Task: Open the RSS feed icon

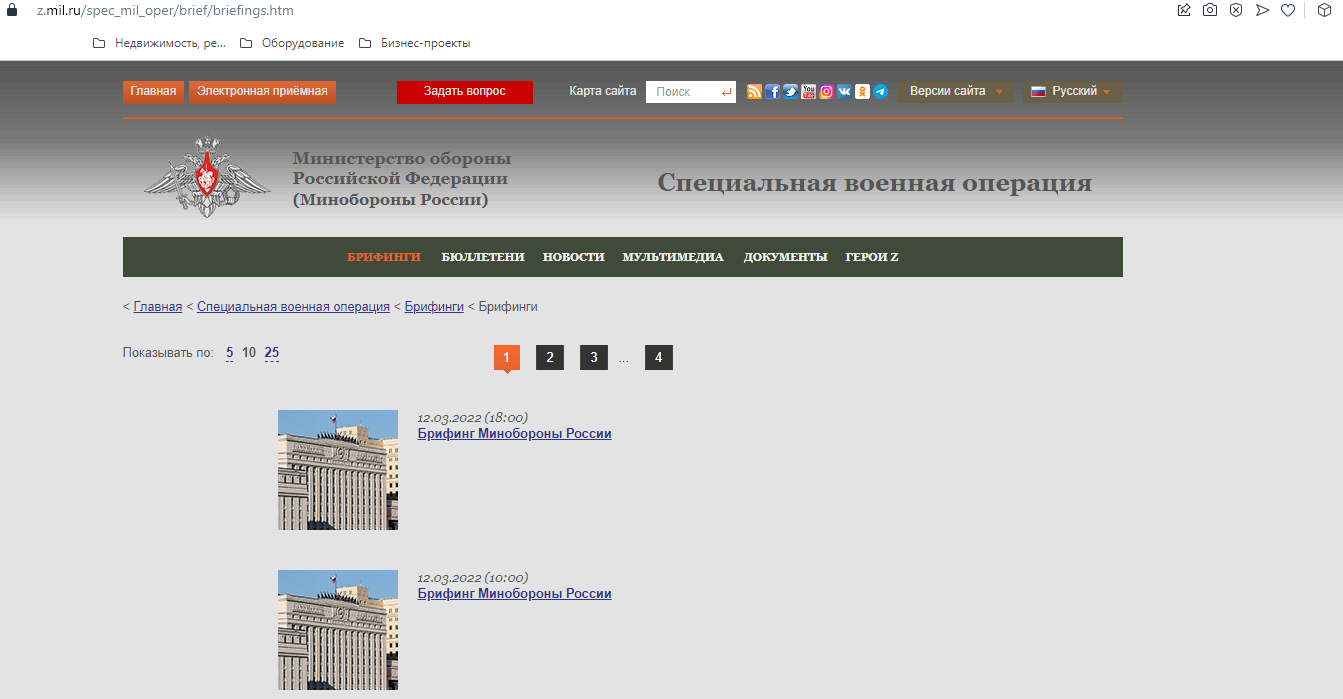Action: [754, 91]
